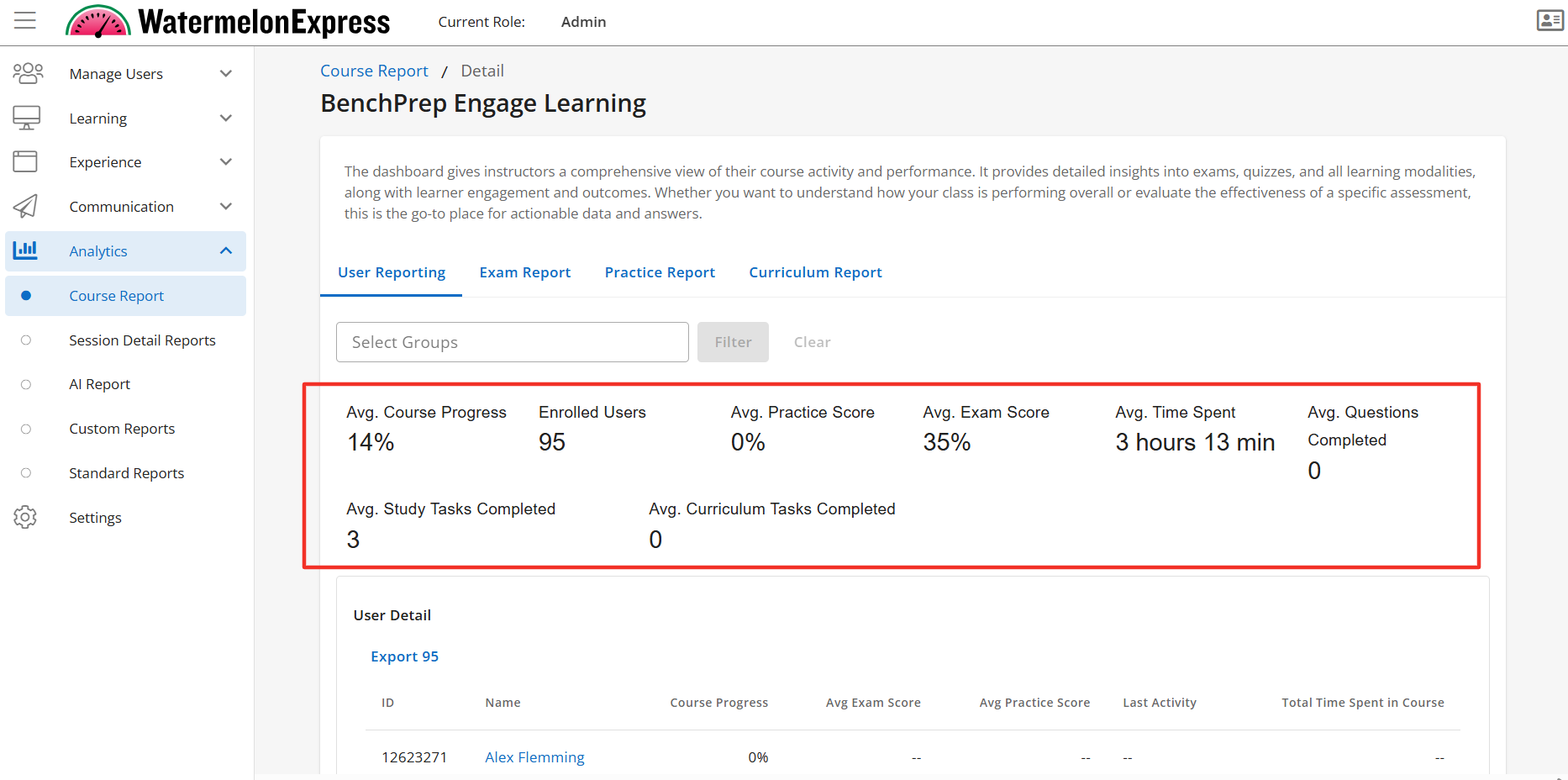Screen dimensions: 1568x780
Task: Expand the Communication menu chevron
Action: [x=225, y=206]
